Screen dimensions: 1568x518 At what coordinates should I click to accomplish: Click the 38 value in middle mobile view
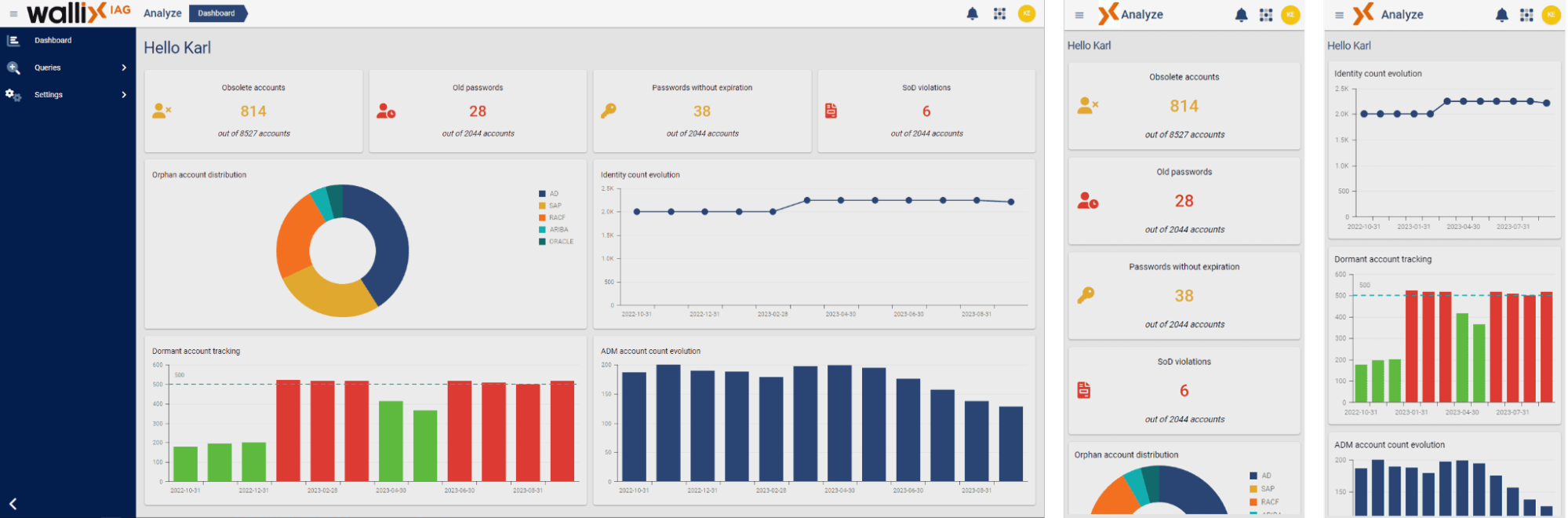coord(1184,296)
